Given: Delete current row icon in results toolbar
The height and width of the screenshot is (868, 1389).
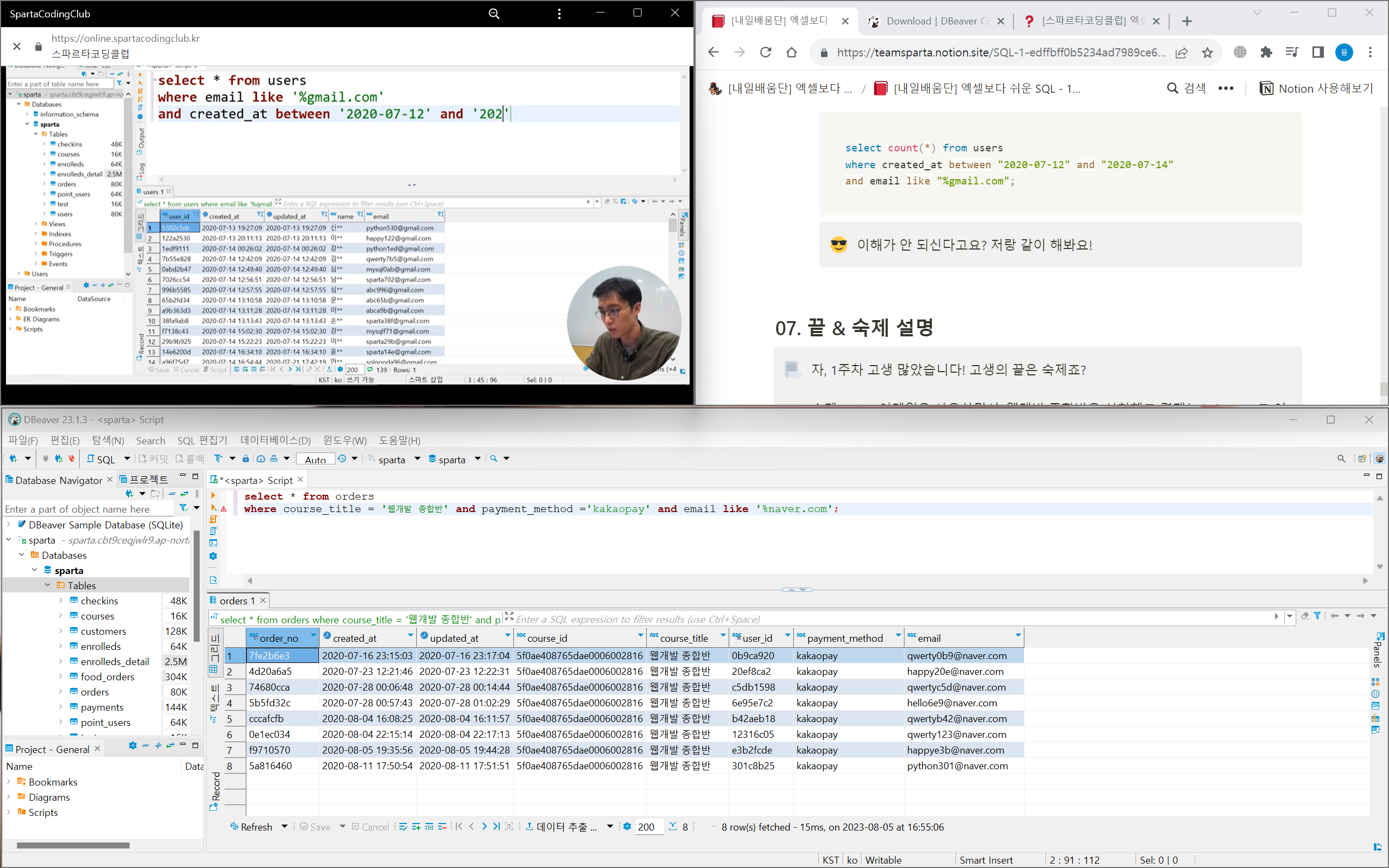Looking at the screenshot, I should pyautogui.click(x=442, y=827).
